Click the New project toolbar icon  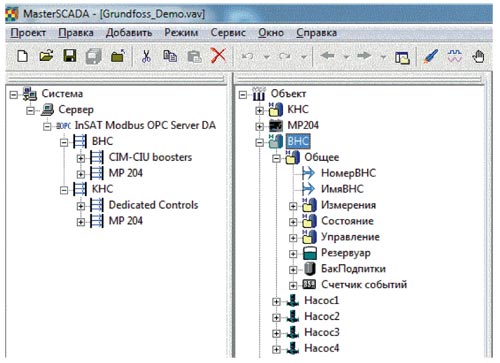pos(22,56)
